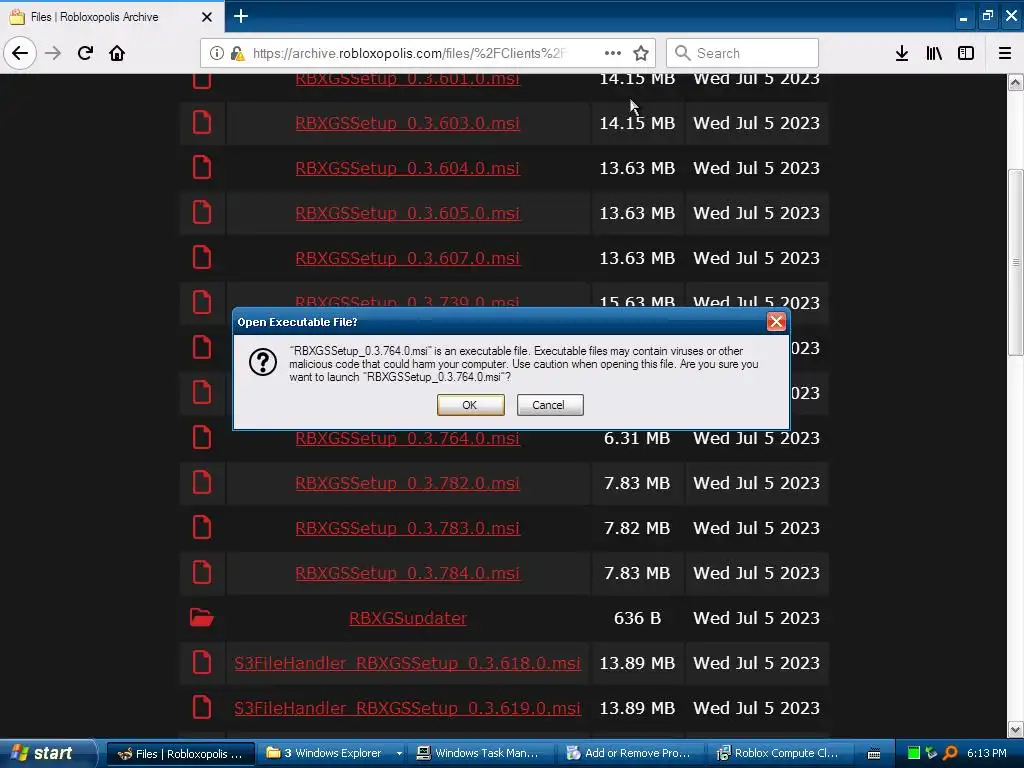Expand the Windows Explorer group dropdown arrow
Viewport: 1024px width, 768px height.
(x=399, y=754)
